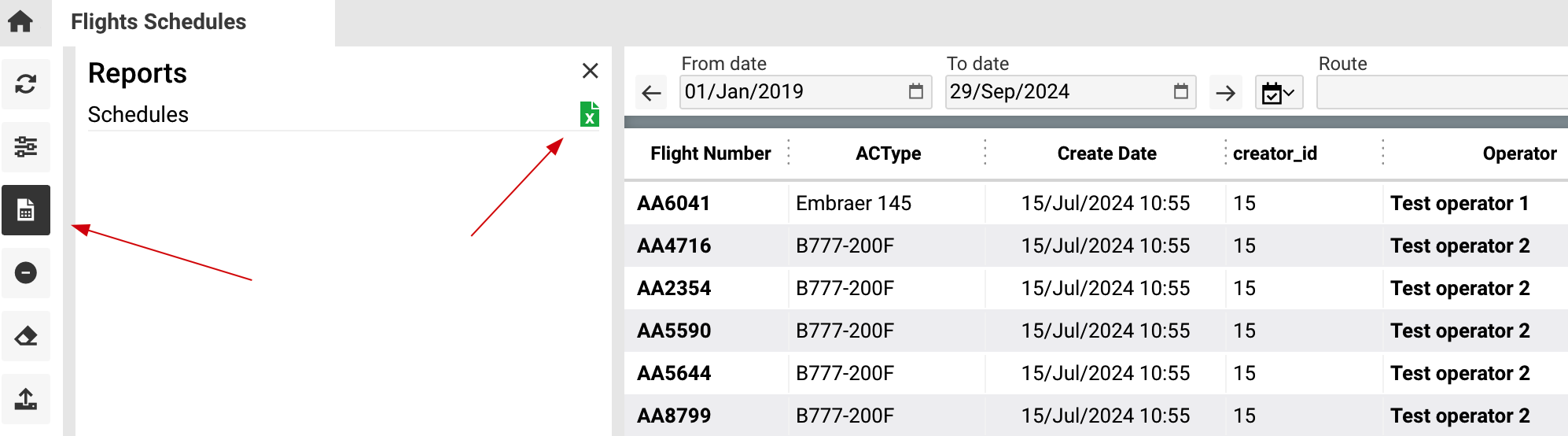The width and height of the screenshot is (1568, 436).
Task: Open the Reports sidebar icon
Action: click(26, 210)
